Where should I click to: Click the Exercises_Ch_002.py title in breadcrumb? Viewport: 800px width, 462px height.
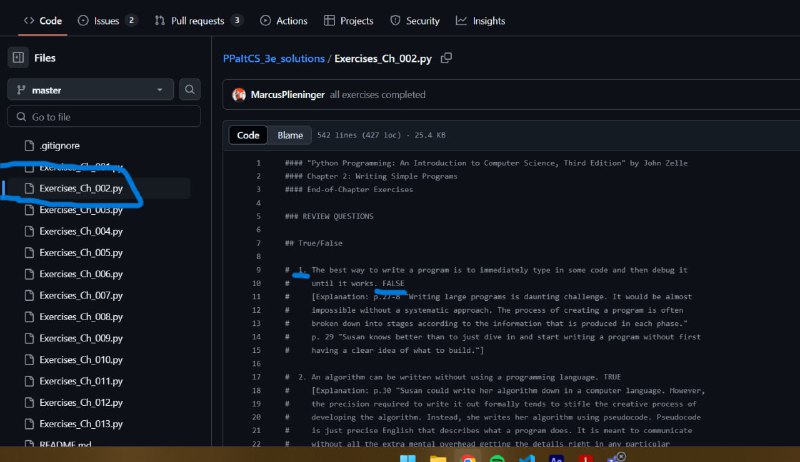coord(383,59)
